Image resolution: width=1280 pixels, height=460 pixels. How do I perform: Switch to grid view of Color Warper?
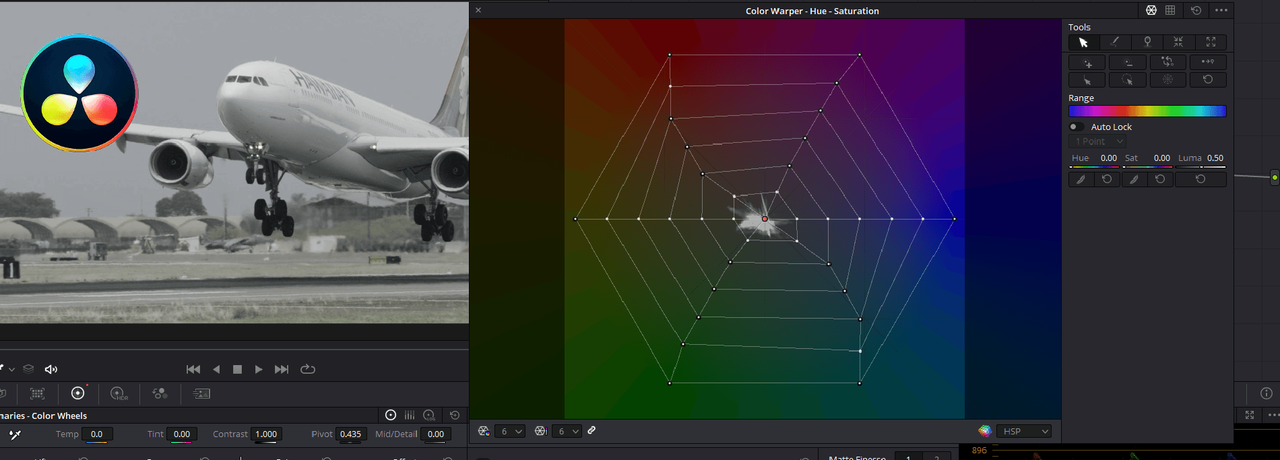(1171, 10)
